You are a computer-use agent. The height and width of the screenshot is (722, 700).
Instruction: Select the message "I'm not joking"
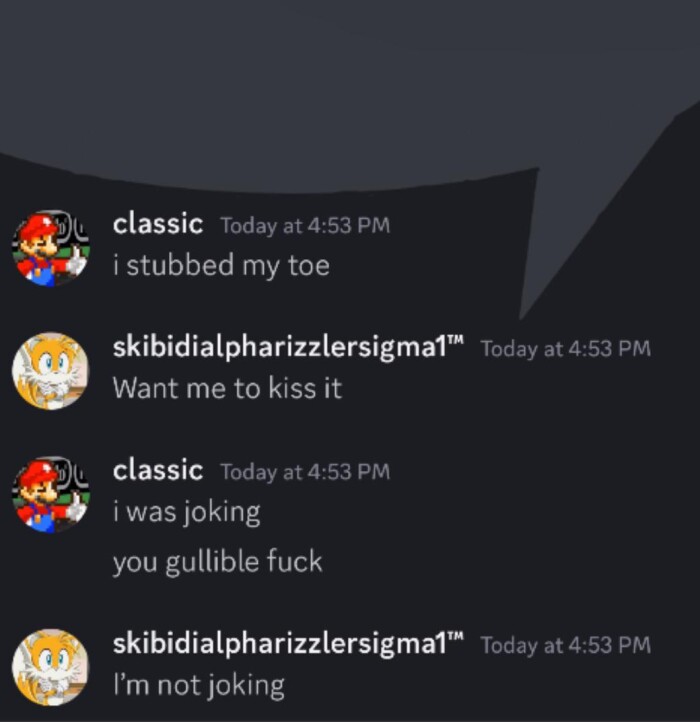coord(199,685)
